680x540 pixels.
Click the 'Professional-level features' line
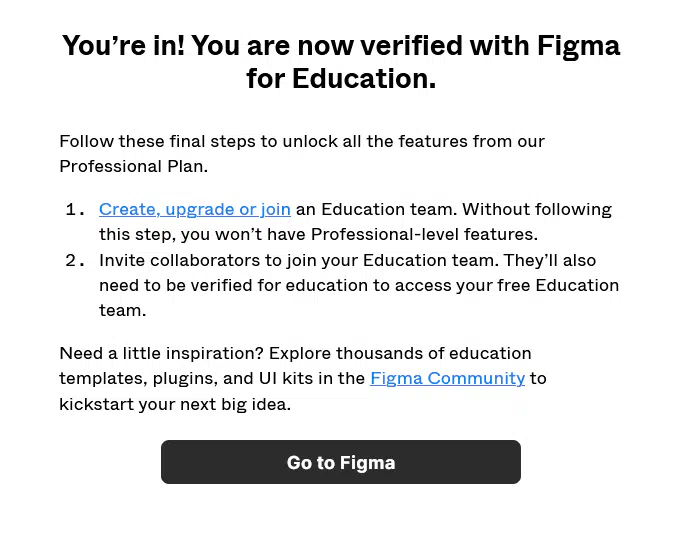coord(318,235)
